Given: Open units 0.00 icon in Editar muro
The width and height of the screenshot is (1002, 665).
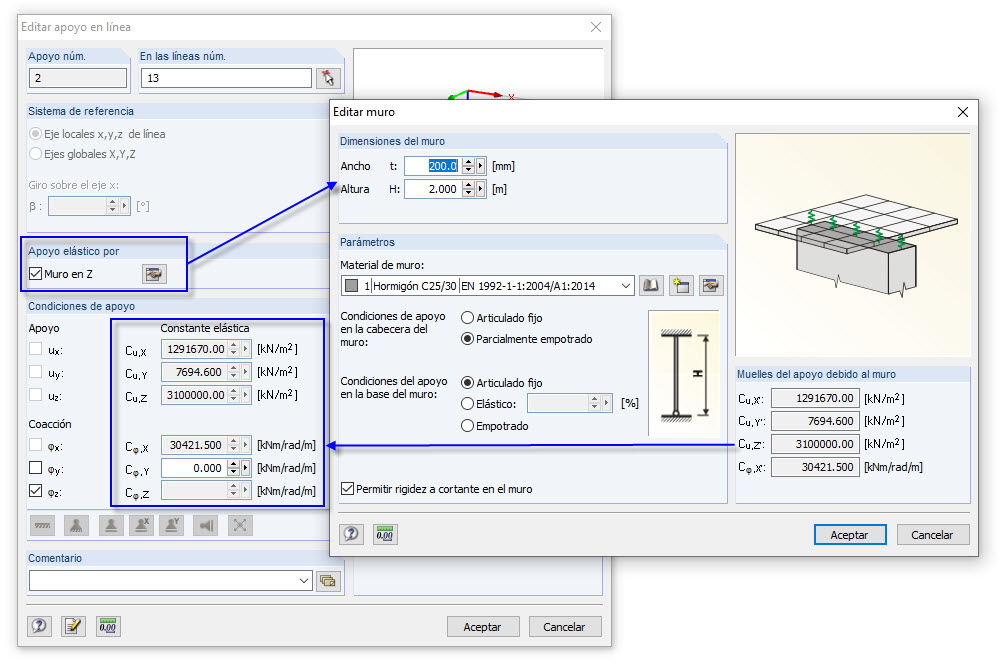Looking at the screenshot, I should pos(385,534).
